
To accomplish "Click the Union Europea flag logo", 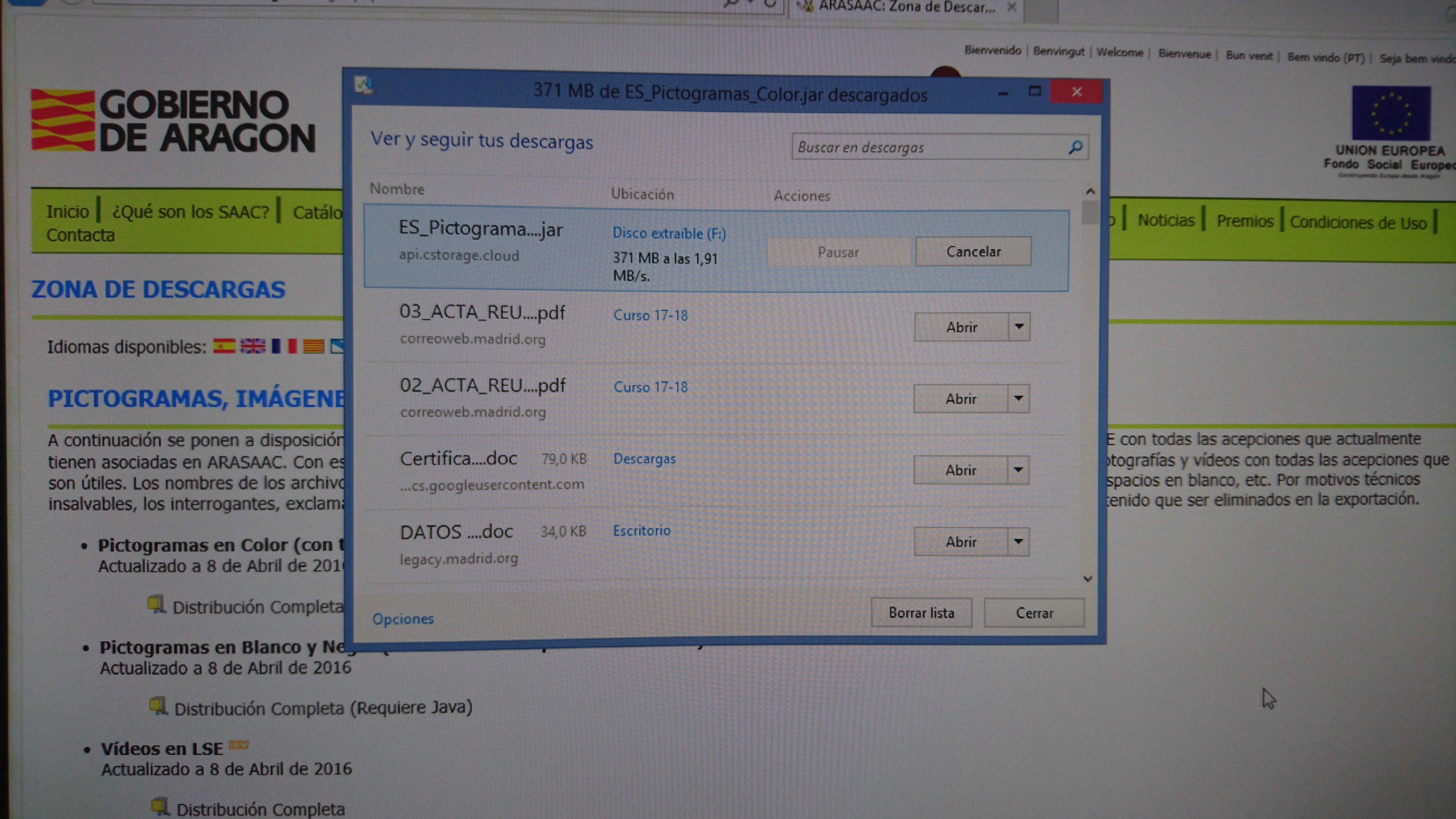I will point(1391,113).
